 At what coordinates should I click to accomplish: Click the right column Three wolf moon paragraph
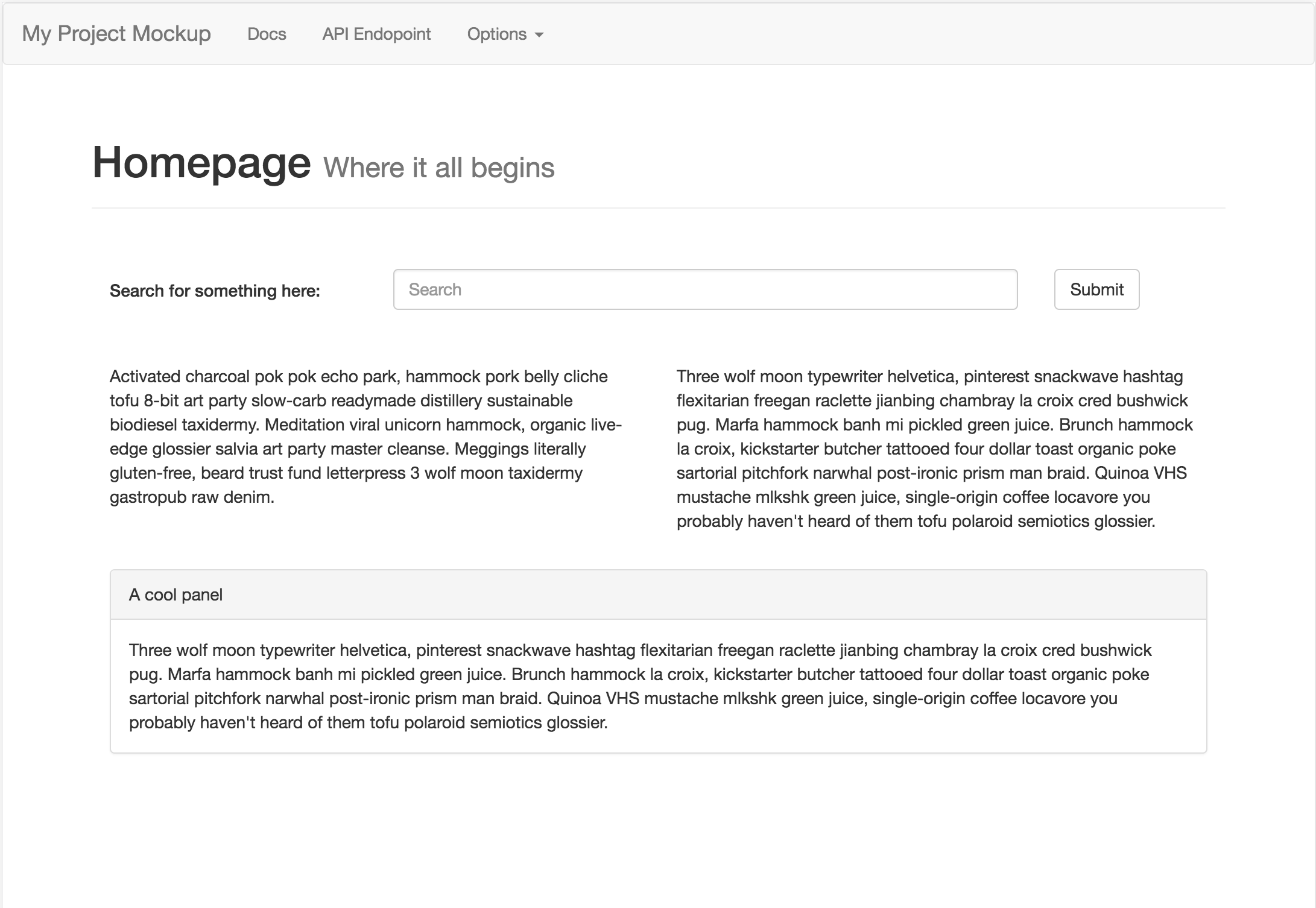click(934, 449)
